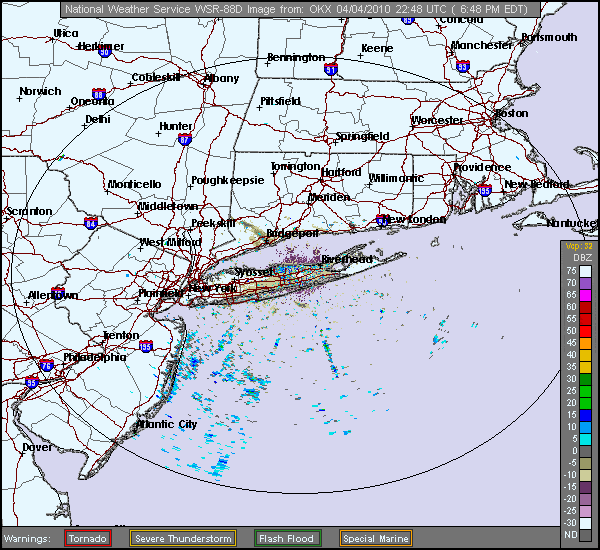Click the Riverhead city label

[347, 259]
